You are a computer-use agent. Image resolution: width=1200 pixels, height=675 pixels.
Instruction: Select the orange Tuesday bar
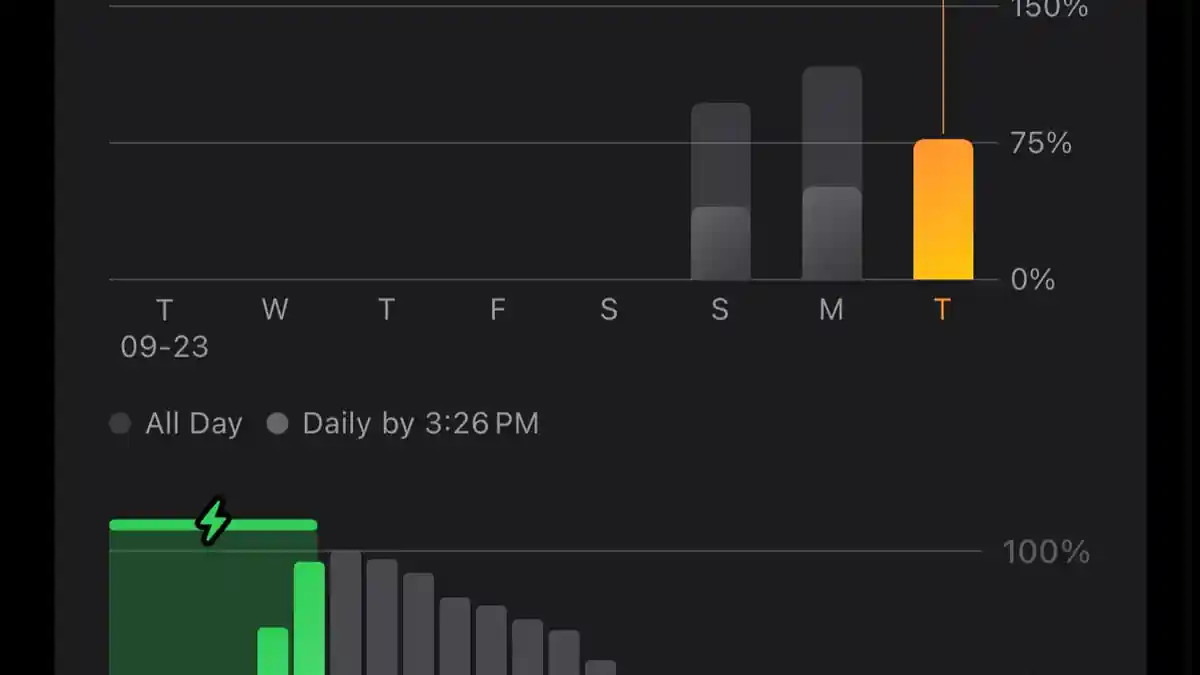coord(942,210)
